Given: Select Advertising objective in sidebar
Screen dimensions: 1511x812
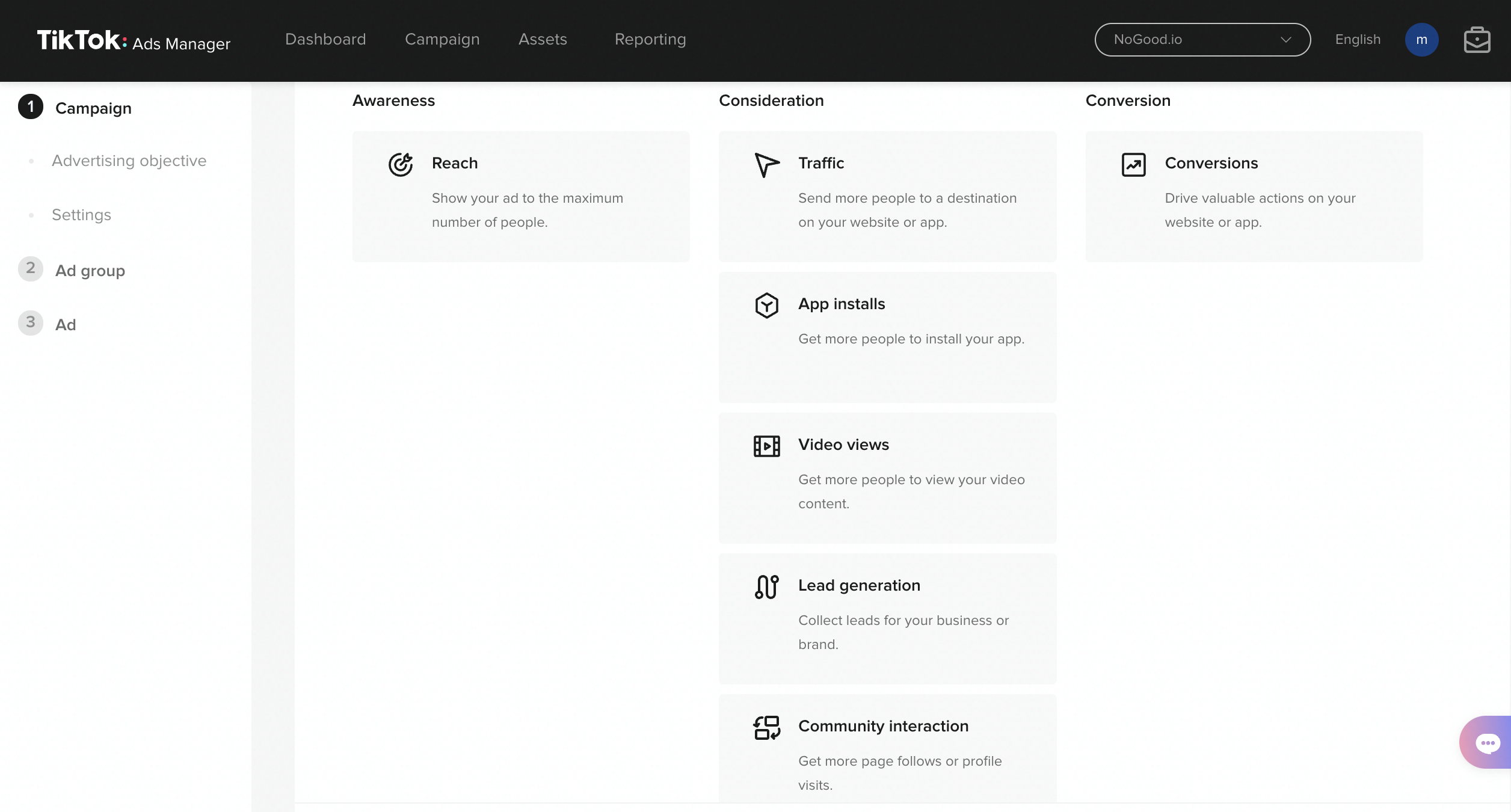Looking at the screenshot, I should click(129, 161).
